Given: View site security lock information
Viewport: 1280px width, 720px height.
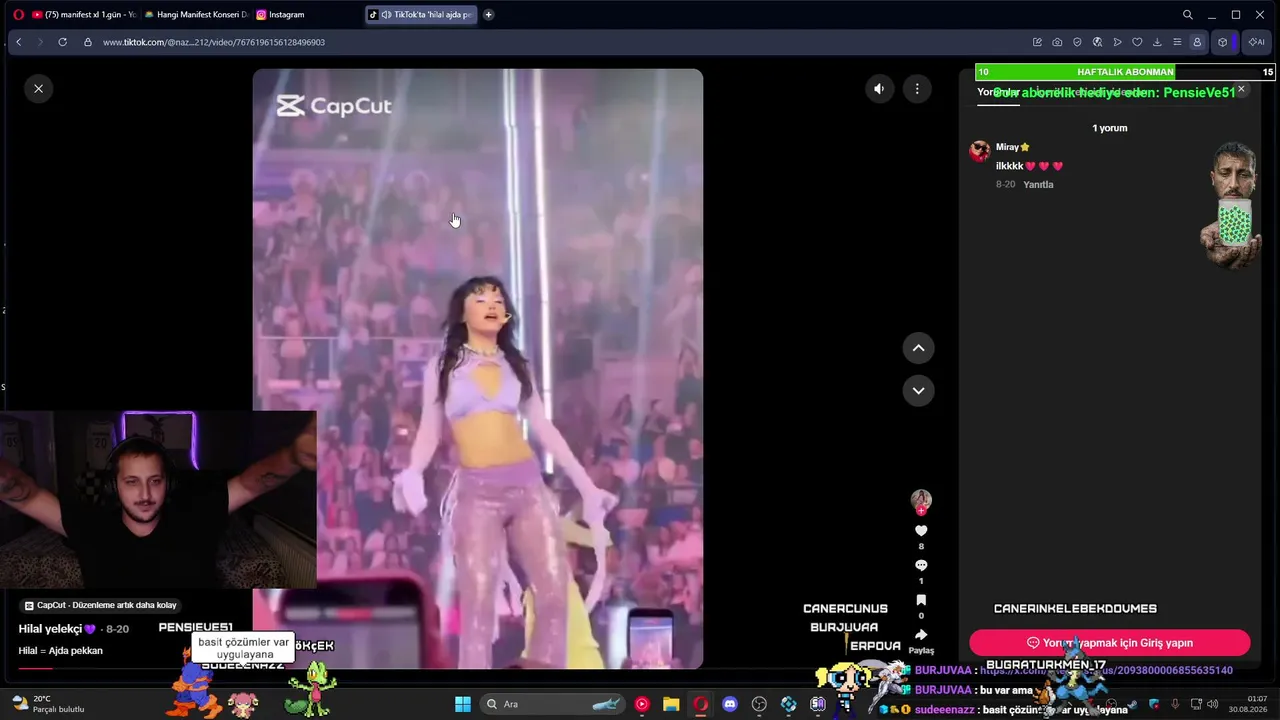Looking at the screenshot, I should [x=88, y=42].
